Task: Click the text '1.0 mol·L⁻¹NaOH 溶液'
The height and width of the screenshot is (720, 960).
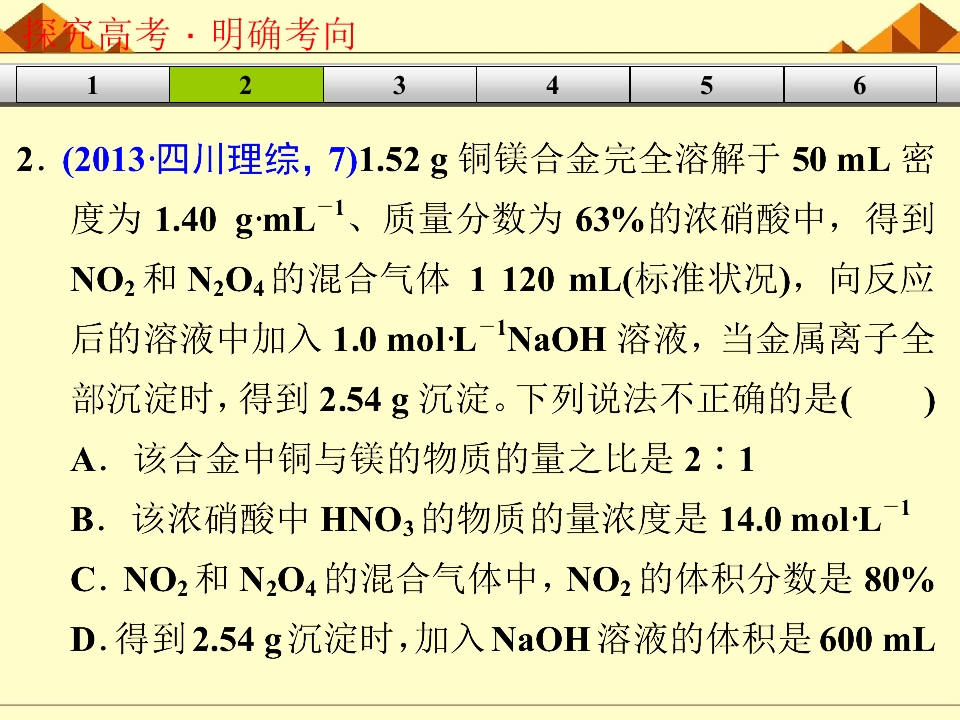Action: [x=510, y=339]
